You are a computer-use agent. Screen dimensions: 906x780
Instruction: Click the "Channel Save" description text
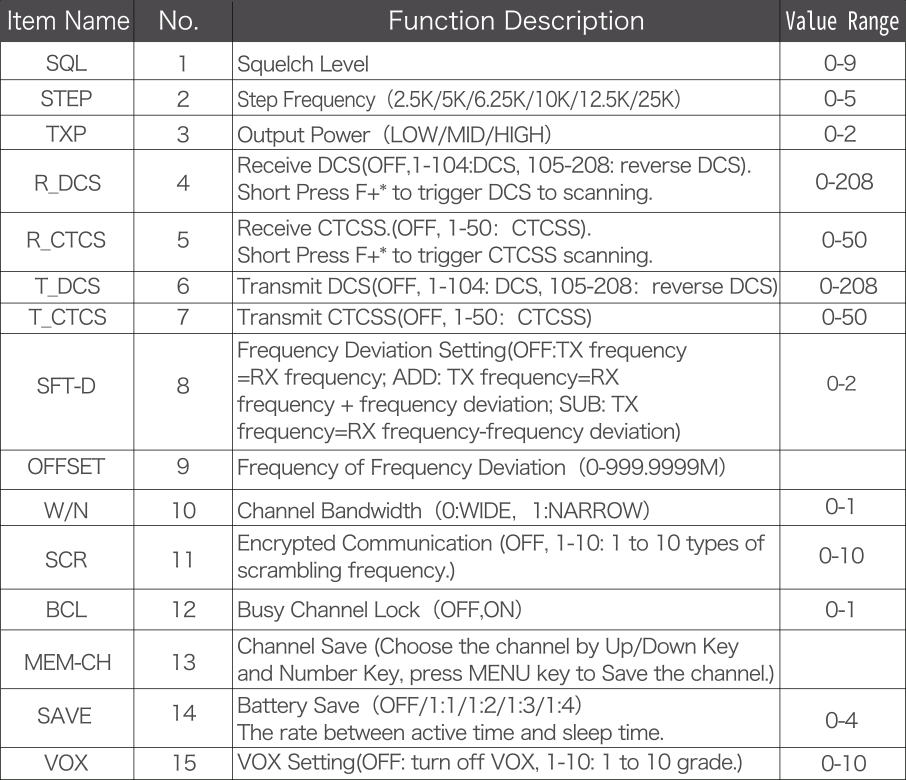coord(506,660)
